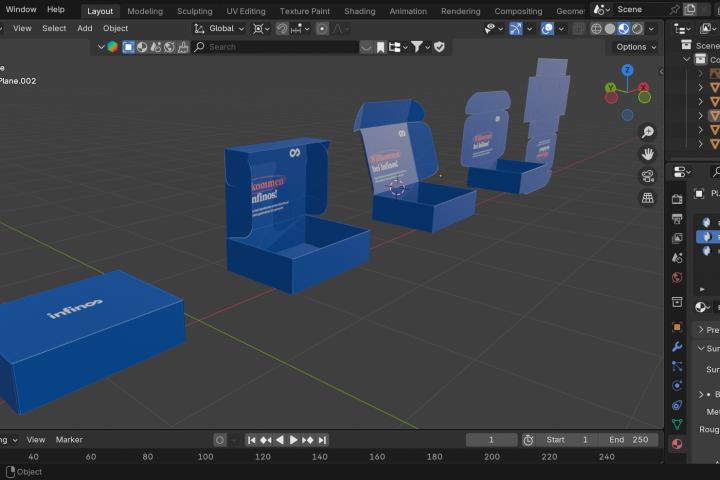
Task: Open the Marker menu in timeline
Action: pyautogui.click(x=69, y=440)
